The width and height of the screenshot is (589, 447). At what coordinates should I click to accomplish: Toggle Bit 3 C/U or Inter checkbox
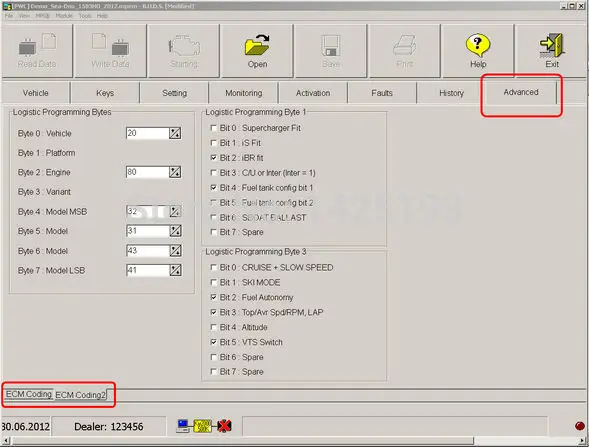pyautogui.click(x=213, y=173)
